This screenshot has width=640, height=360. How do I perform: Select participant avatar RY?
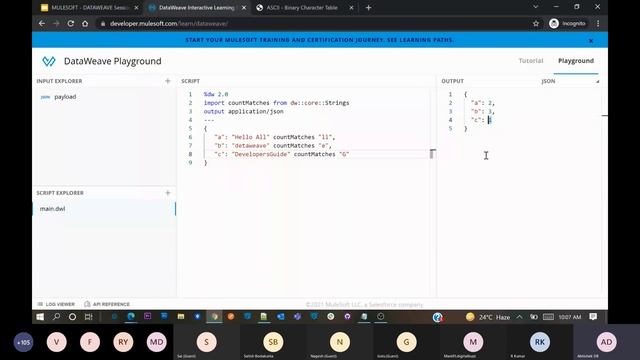[123, 342]
